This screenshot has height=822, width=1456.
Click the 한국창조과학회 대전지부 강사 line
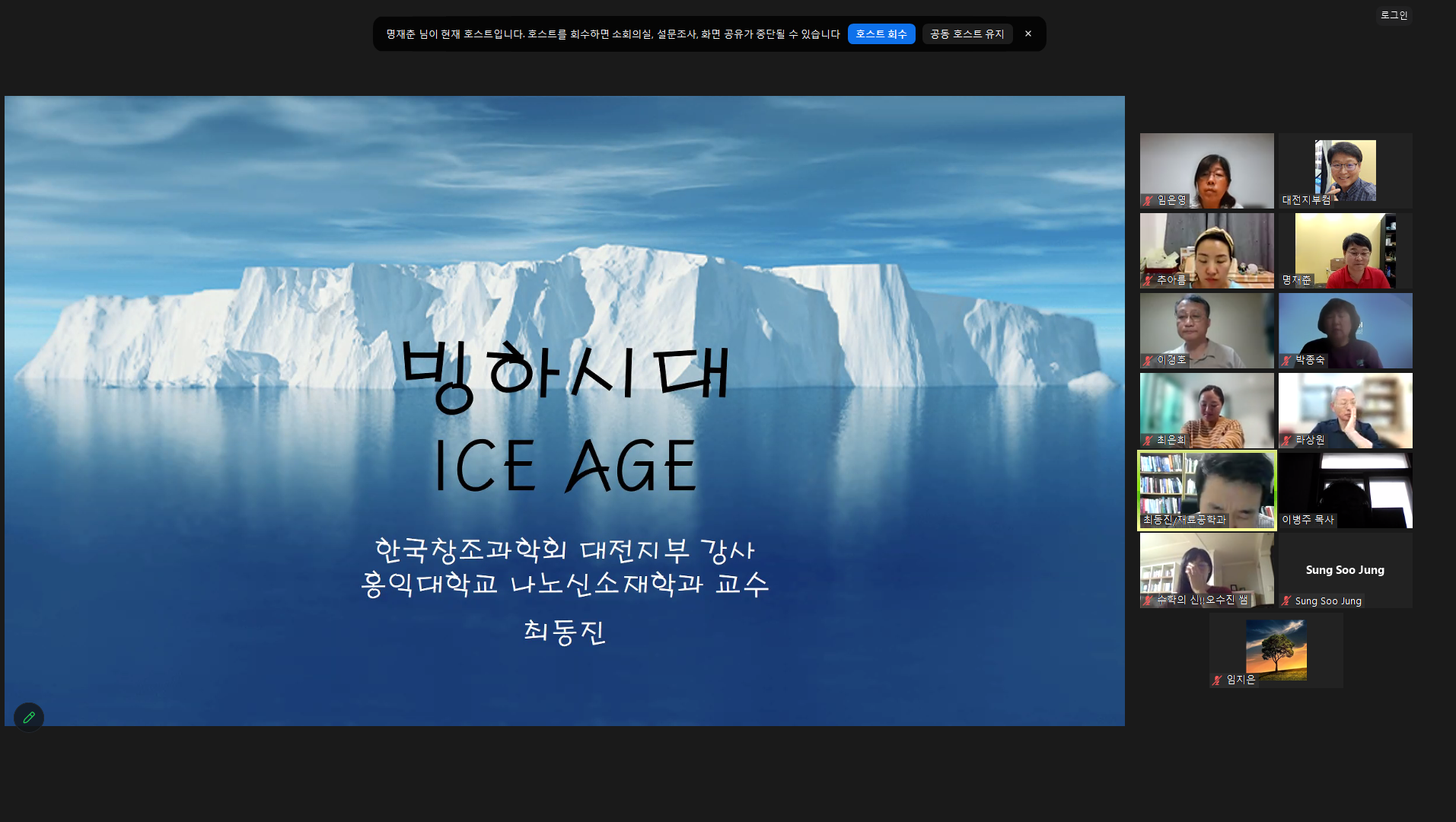pos(565,550)
